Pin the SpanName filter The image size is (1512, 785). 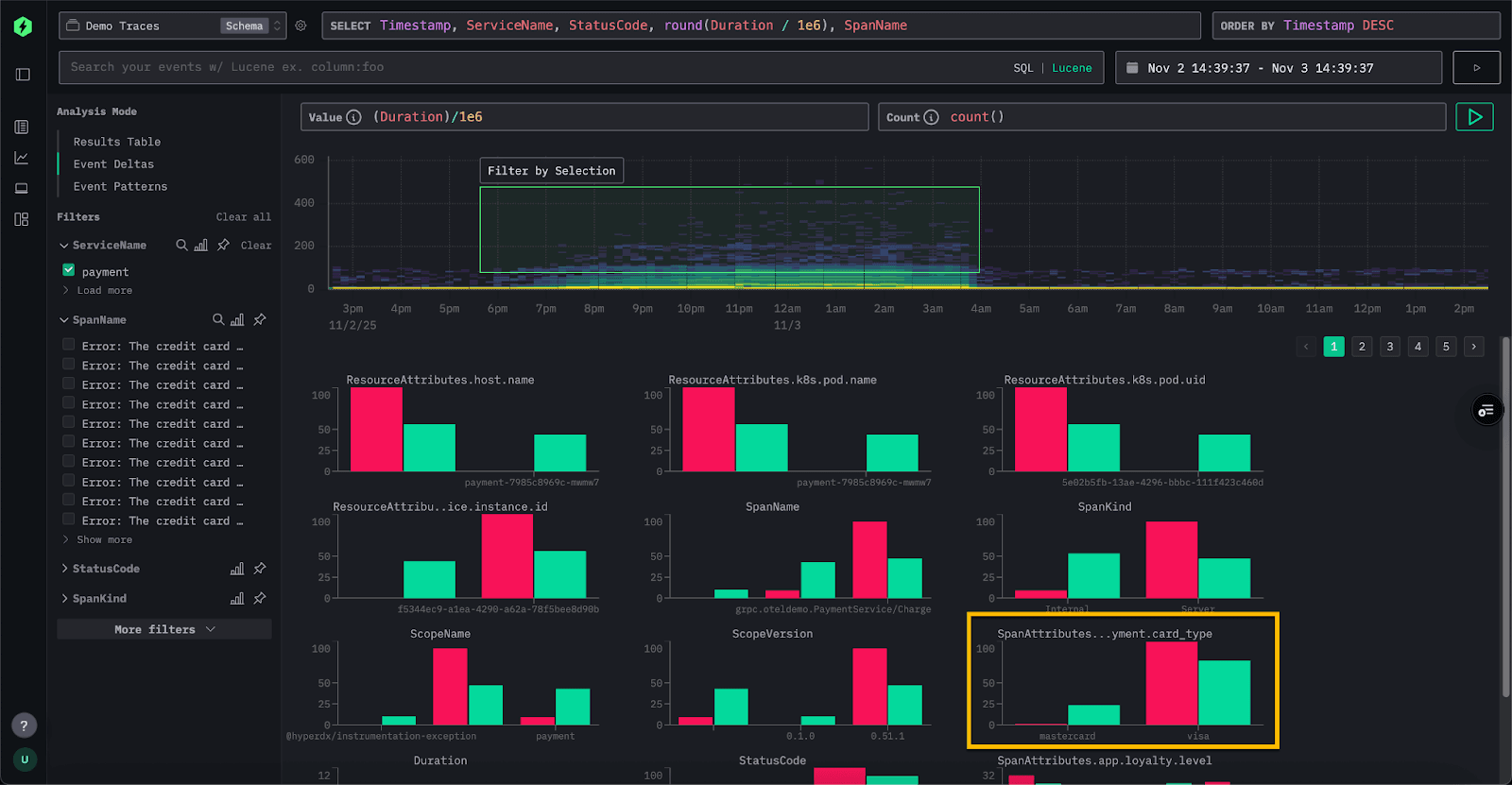tap(260, 319)
